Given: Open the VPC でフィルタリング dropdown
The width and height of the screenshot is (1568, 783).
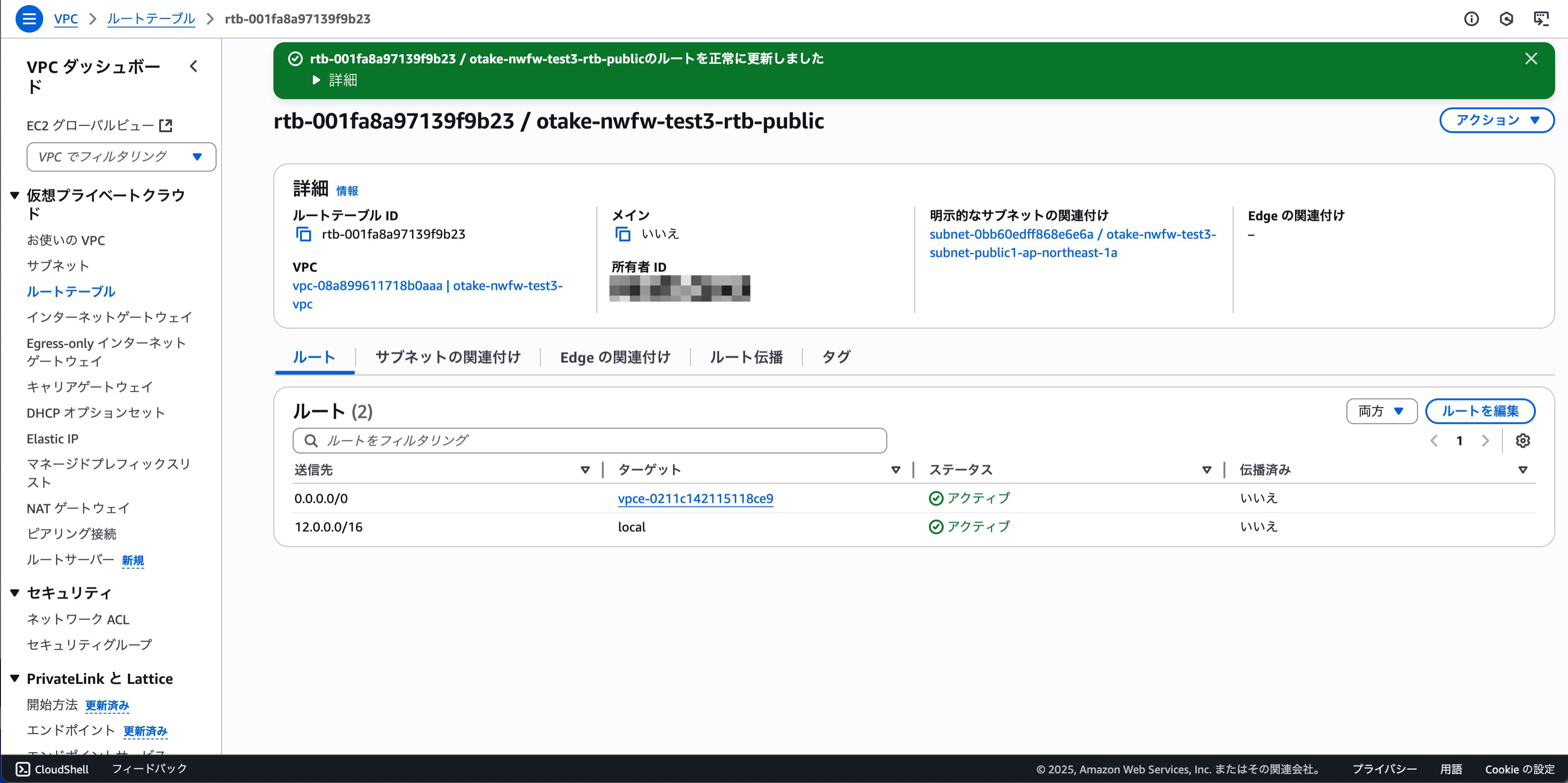Looking at the screenshot, I should (121, 156).
